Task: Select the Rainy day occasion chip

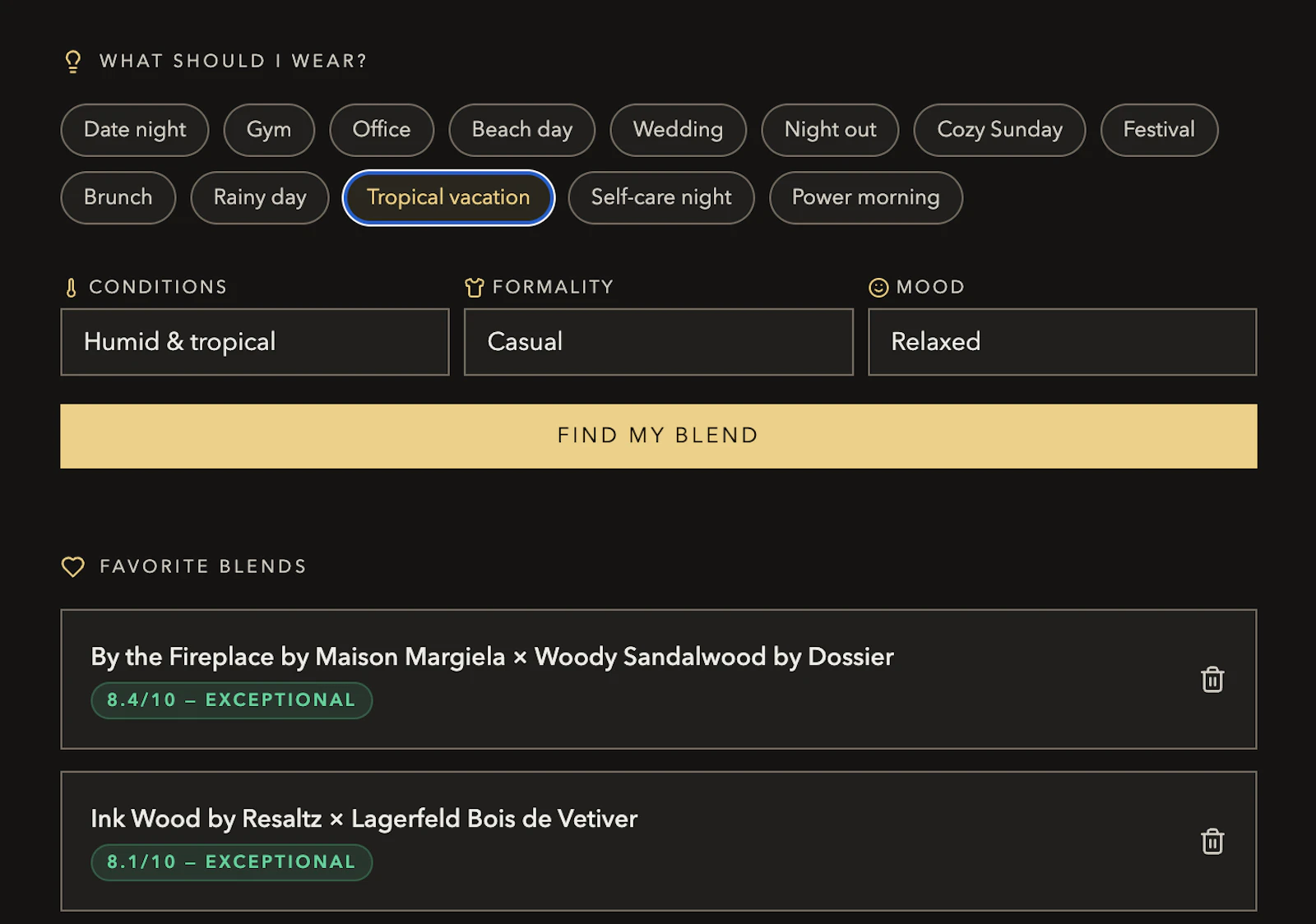Action: 259,197
